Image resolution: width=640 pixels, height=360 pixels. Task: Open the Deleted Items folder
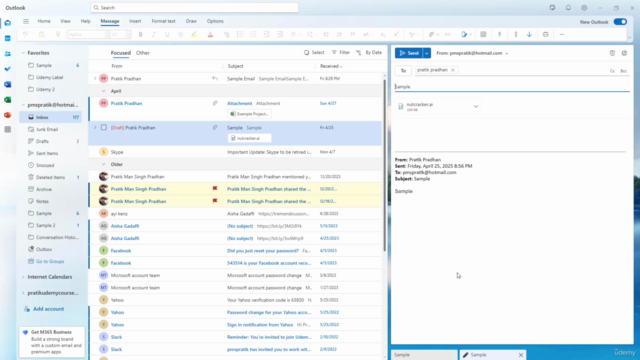click(50, 178)
